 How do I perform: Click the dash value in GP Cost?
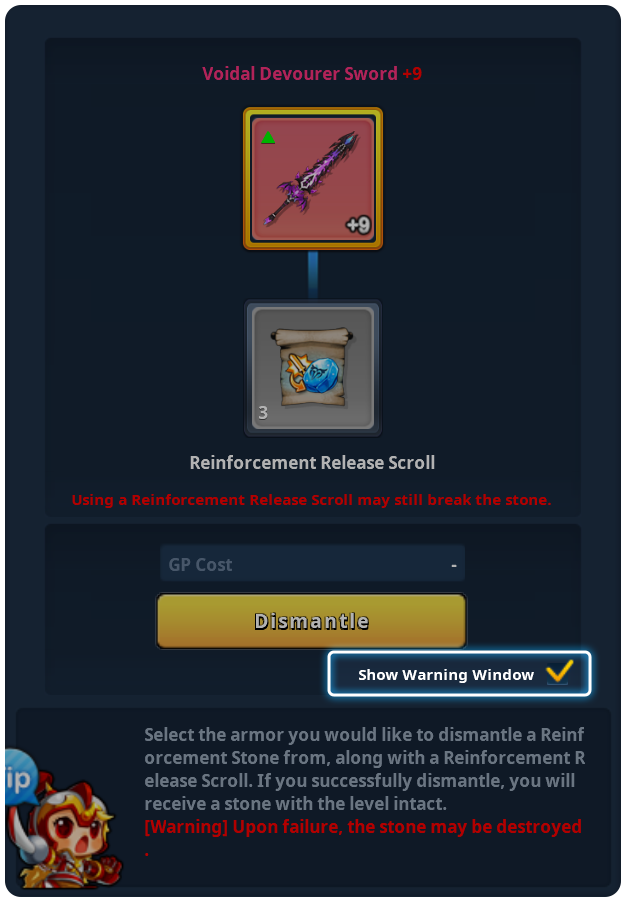(454, 565)
